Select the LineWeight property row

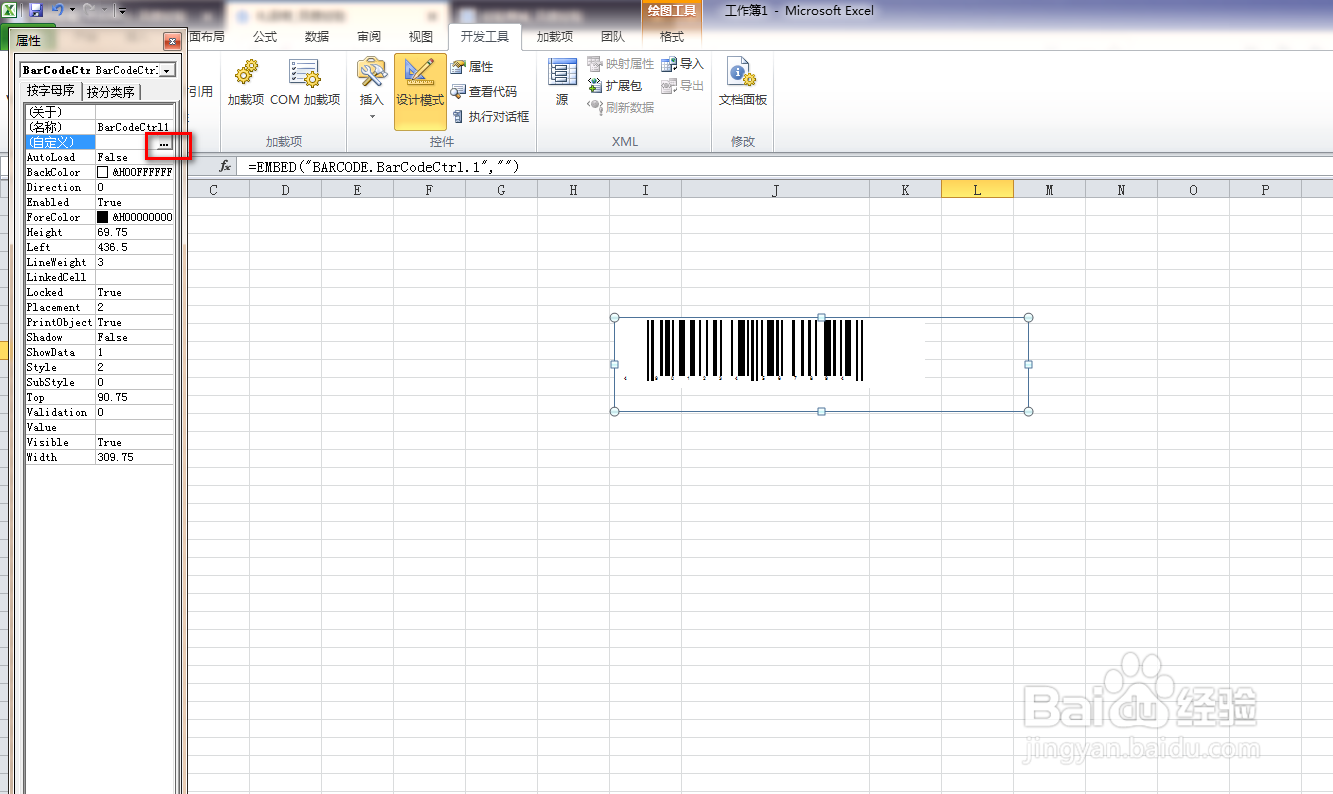click(100, 262)
